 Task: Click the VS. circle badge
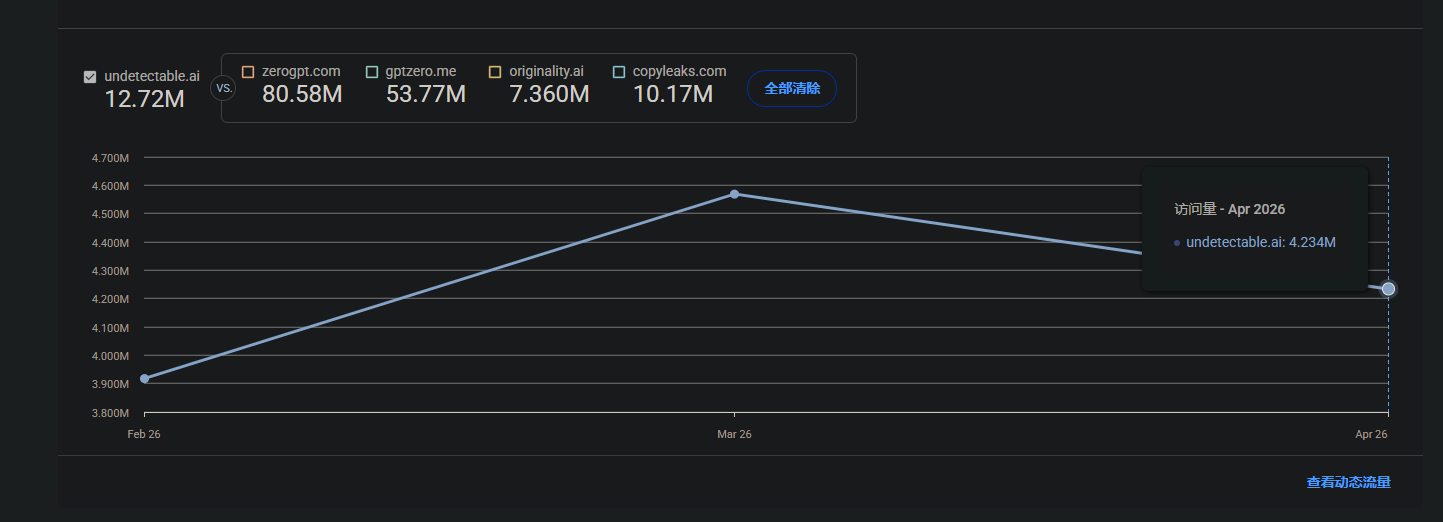pos(224,88)
